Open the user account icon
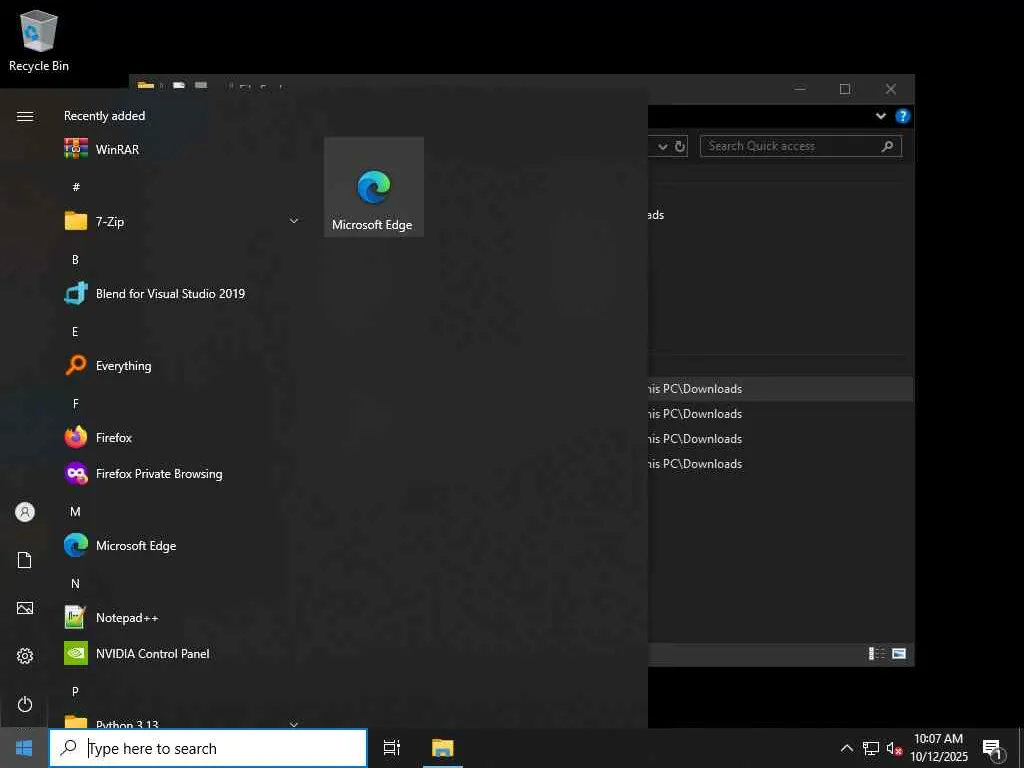This screenshot has width=1024, height=768. click(x=25, y=511)
